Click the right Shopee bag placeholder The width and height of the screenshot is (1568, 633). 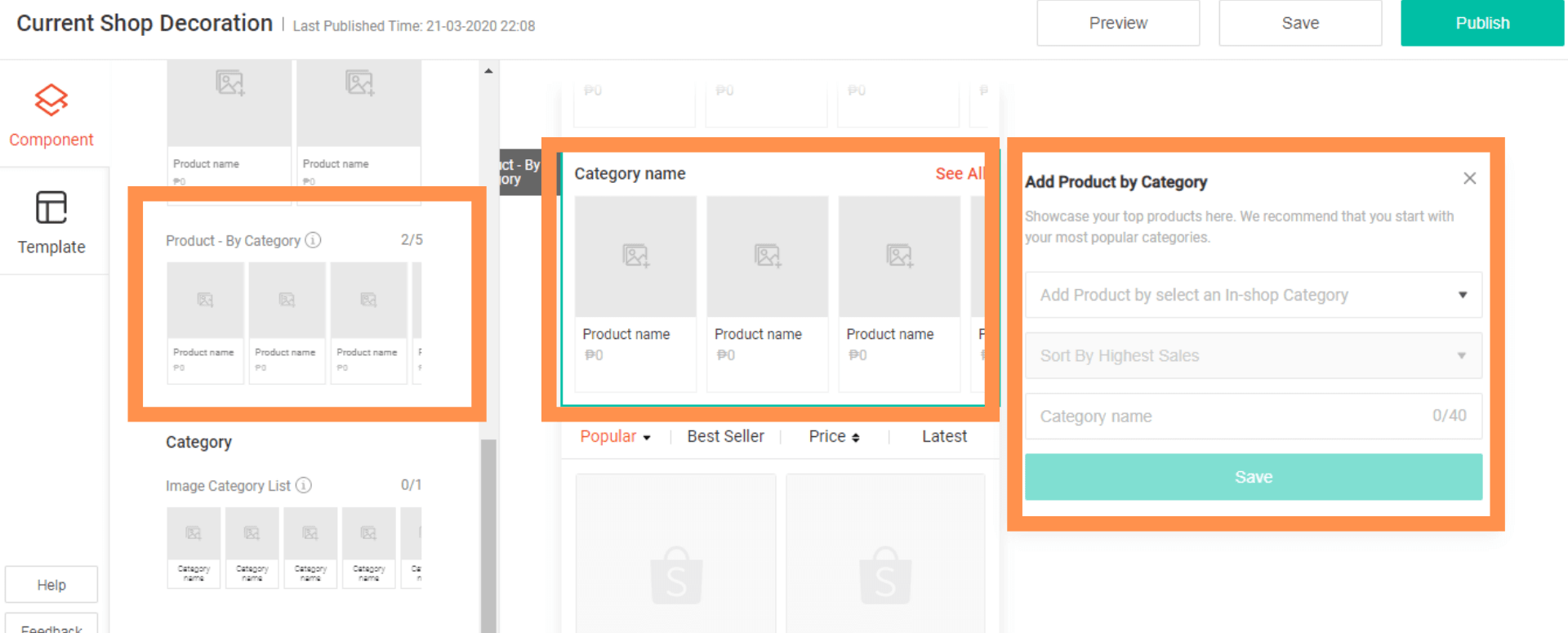[x=884, y=576]
